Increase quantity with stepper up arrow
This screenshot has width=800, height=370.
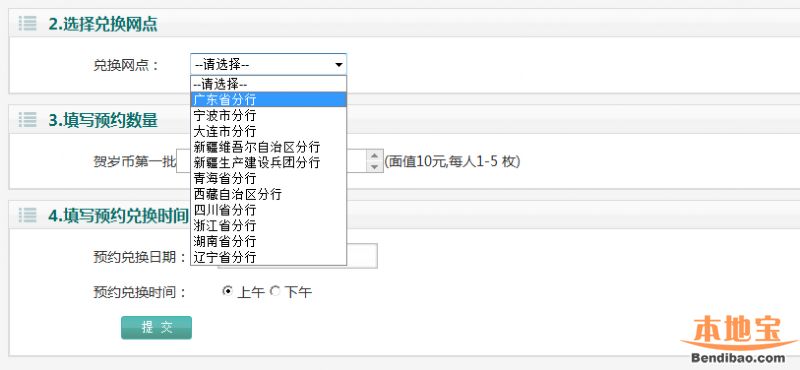tap(374, 156)
